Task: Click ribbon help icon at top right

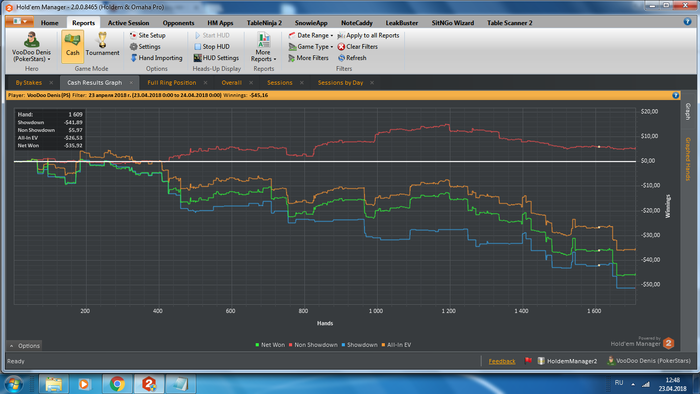Action: [x=687, y=21]
